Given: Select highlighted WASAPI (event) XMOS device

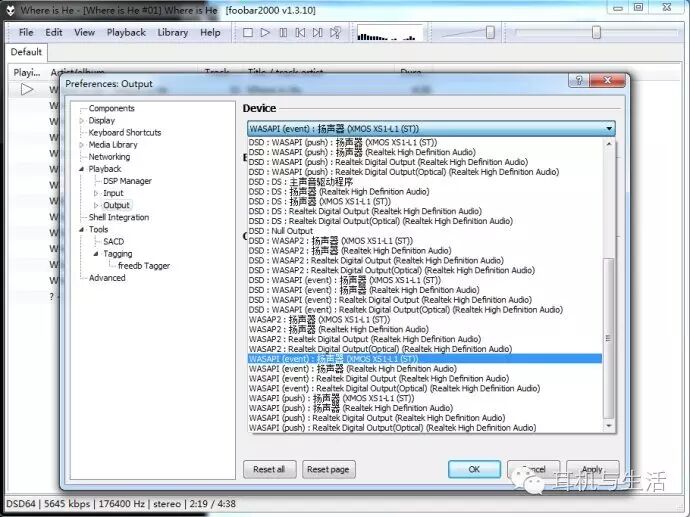Looking at the screenshot, I should [425, 359].
